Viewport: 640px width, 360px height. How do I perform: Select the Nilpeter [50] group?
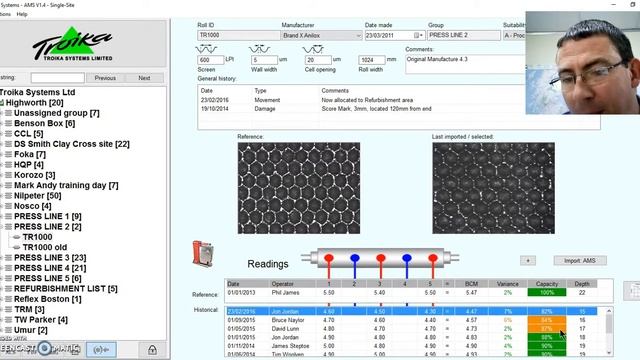click(x=38, y=196)
